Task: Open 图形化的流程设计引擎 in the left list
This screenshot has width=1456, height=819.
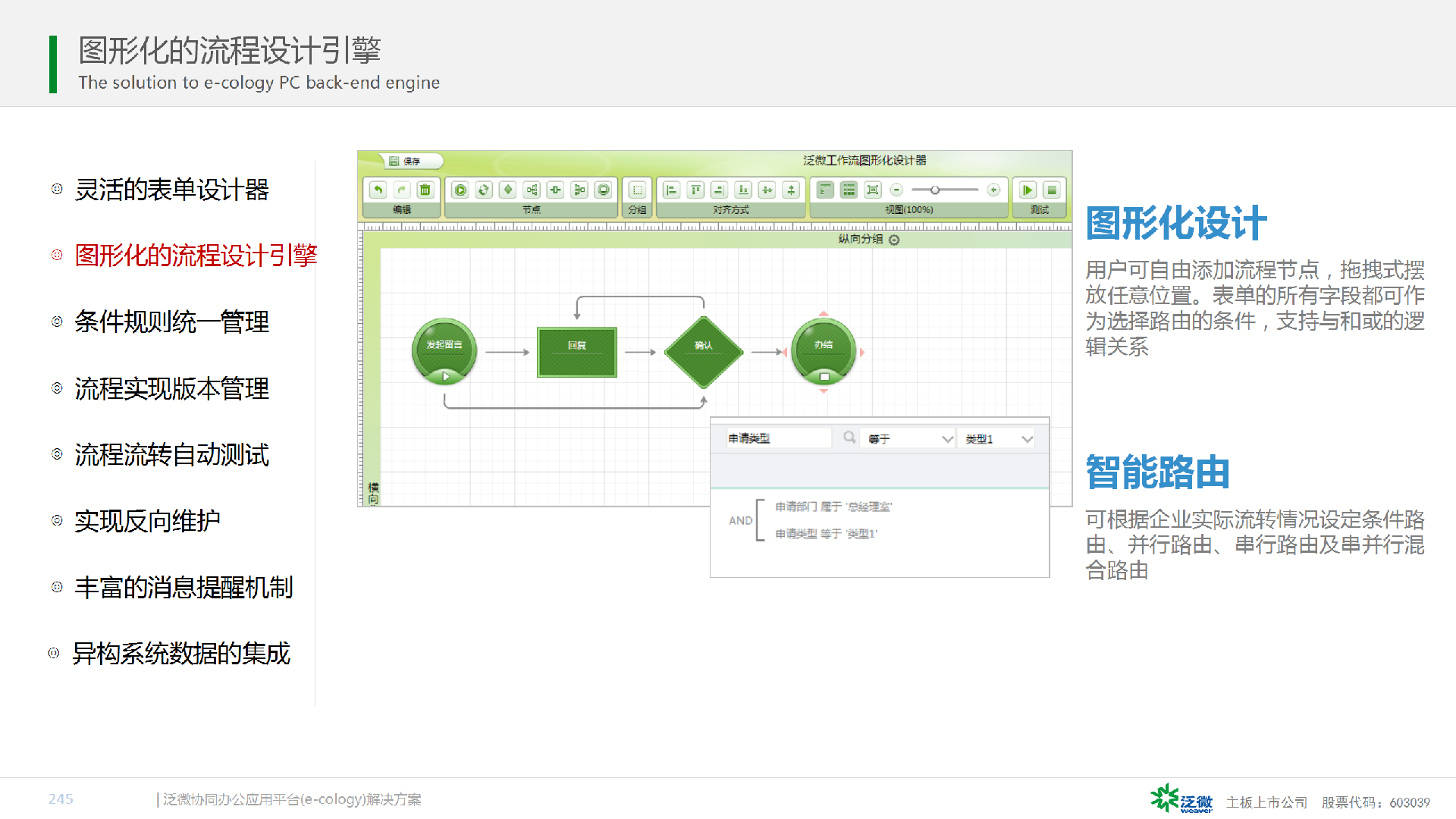Action: 196,256
